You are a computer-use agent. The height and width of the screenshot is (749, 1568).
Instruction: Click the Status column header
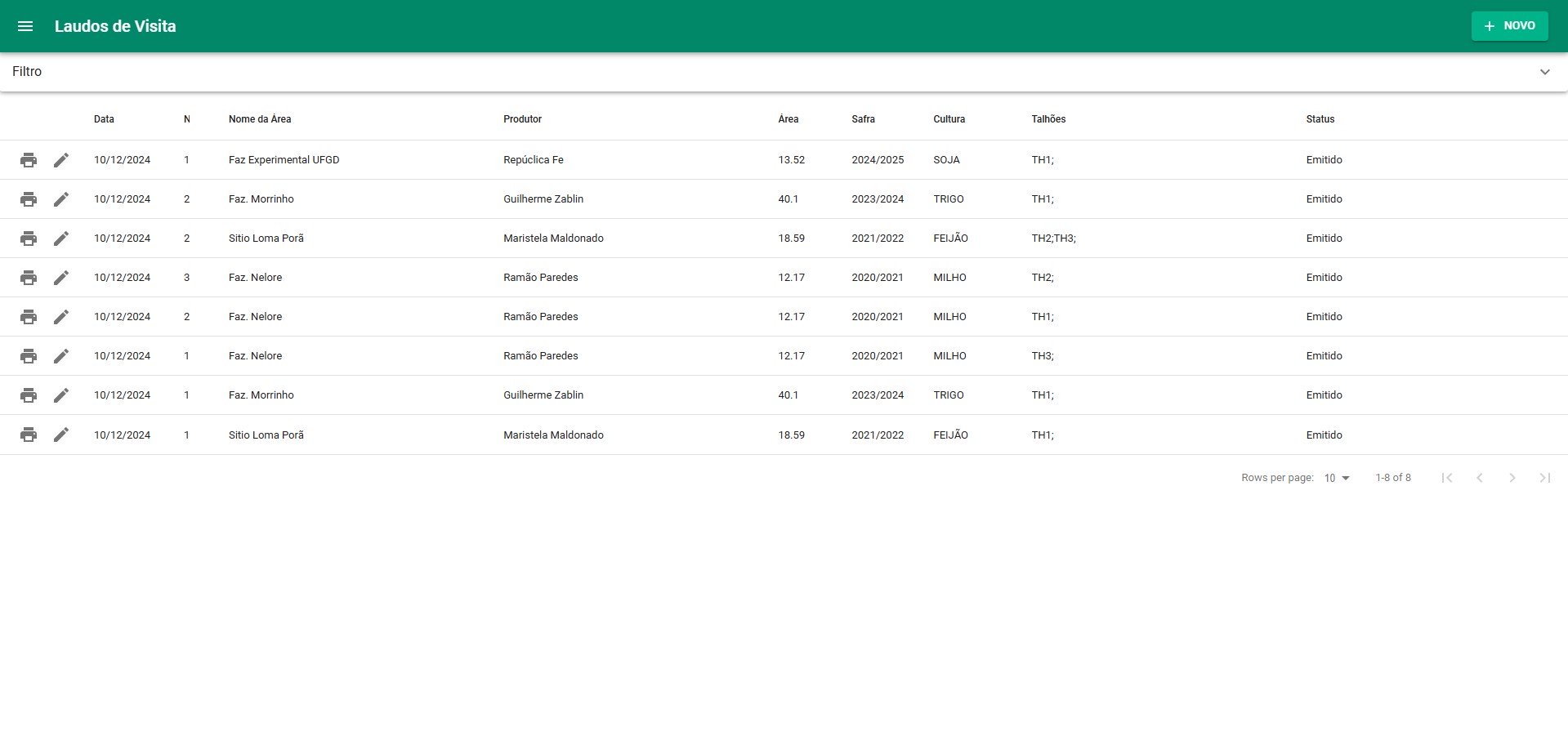(1320, 119)
